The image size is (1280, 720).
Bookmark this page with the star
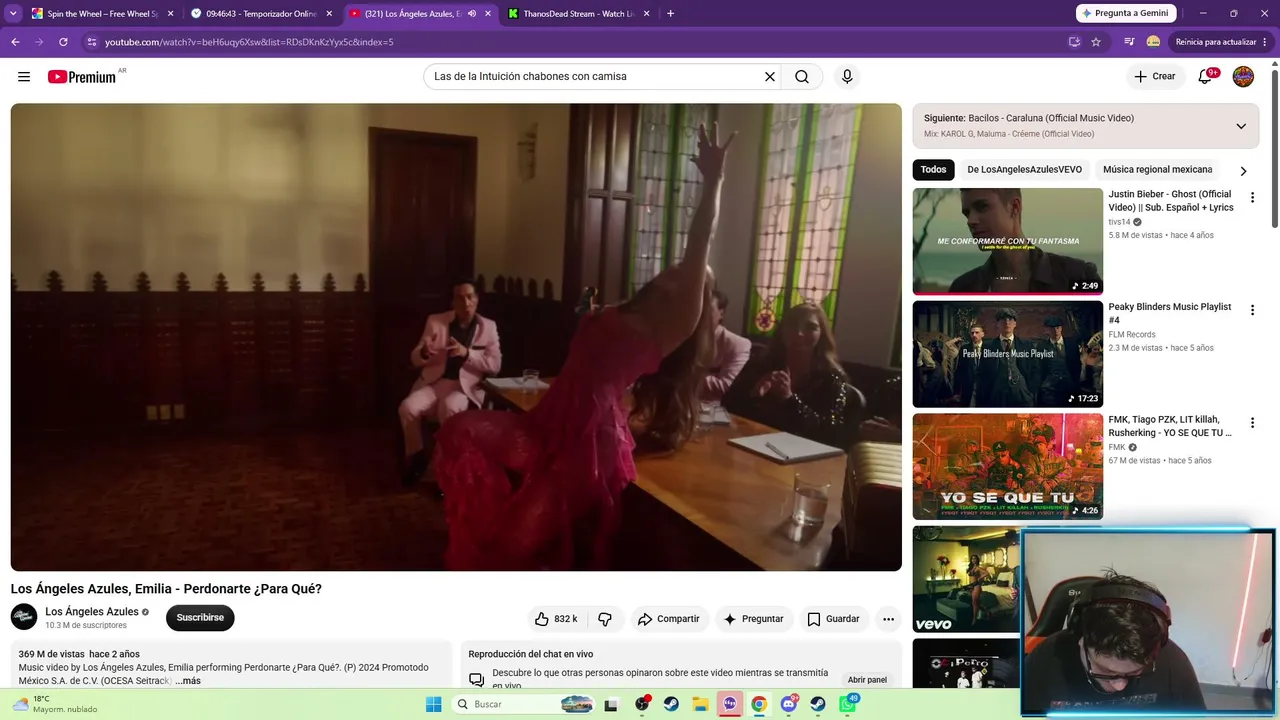1096,42
